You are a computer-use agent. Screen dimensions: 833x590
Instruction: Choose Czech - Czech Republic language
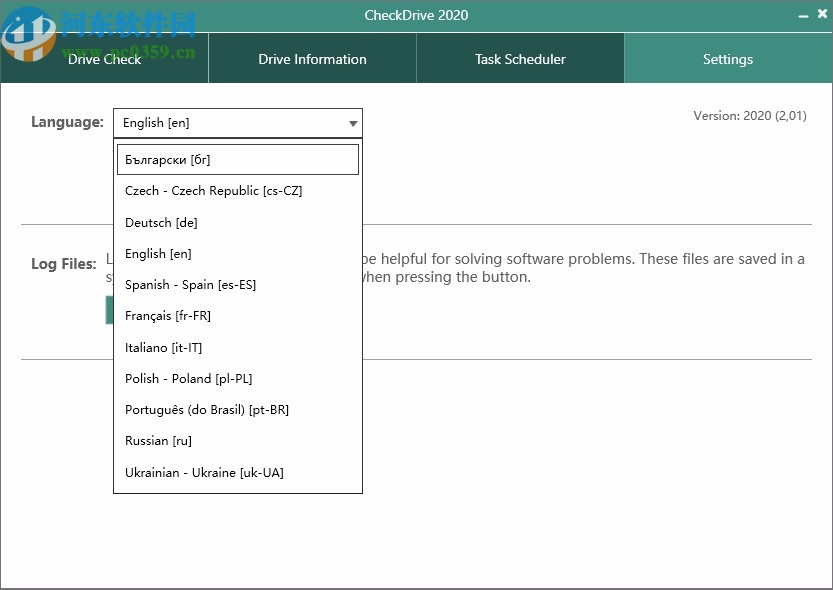tap(237, 191)
